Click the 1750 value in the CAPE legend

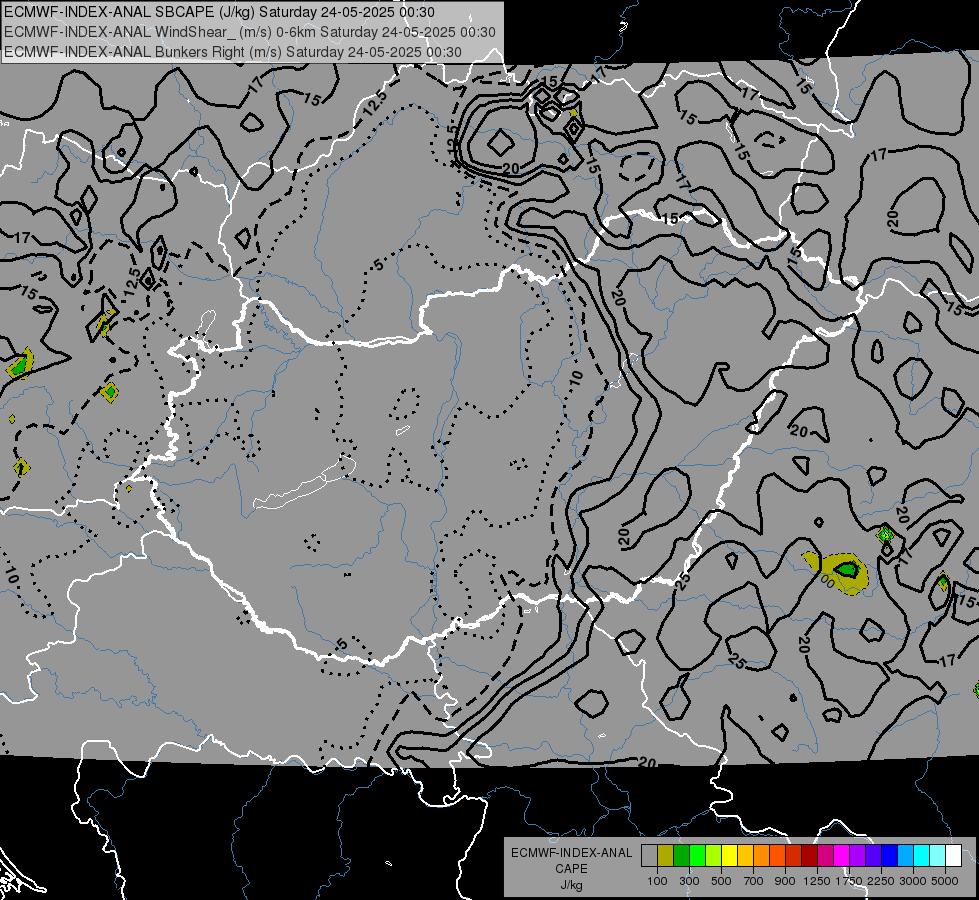click(x=849, y=881)
